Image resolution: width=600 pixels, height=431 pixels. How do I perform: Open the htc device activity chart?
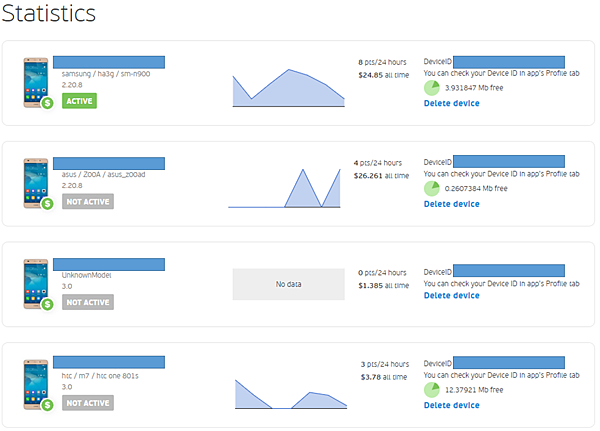pyautogui.click(x=291, y=394)
